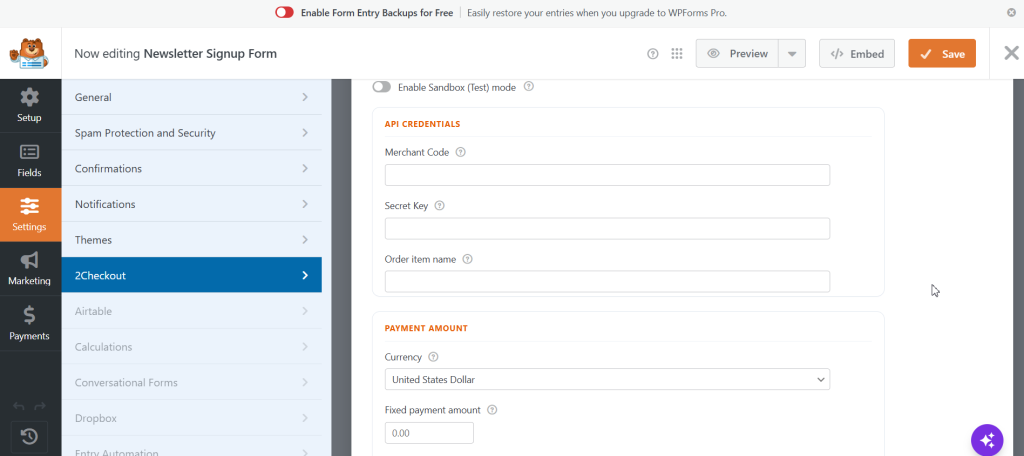The height and width of the screenshot is (456, 1024).
Task: Open Confirmations settings
Action: click(191, 169)
